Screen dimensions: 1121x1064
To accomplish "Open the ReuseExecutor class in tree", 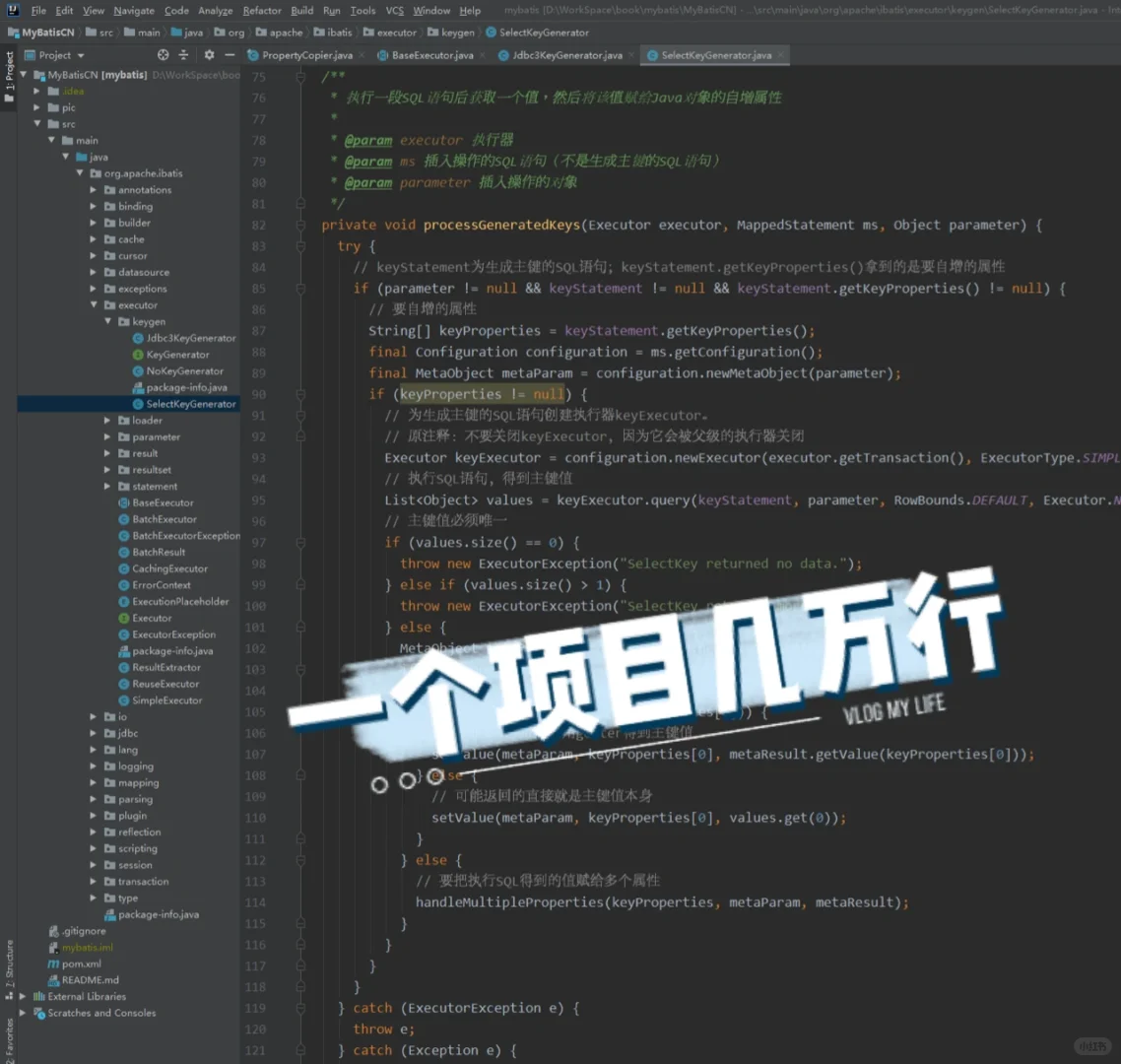I will pos(158,684).
